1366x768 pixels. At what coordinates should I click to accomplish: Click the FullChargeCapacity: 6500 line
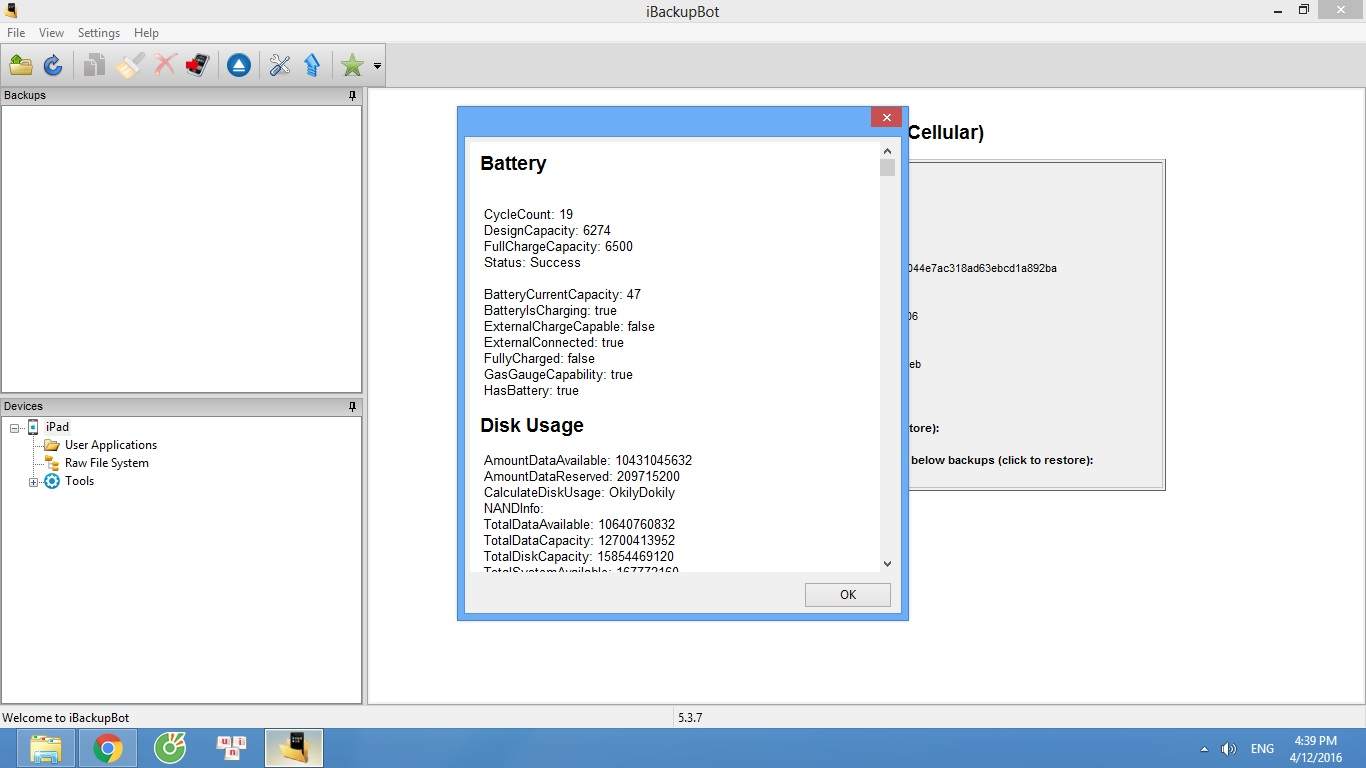[x=558, y=246]
